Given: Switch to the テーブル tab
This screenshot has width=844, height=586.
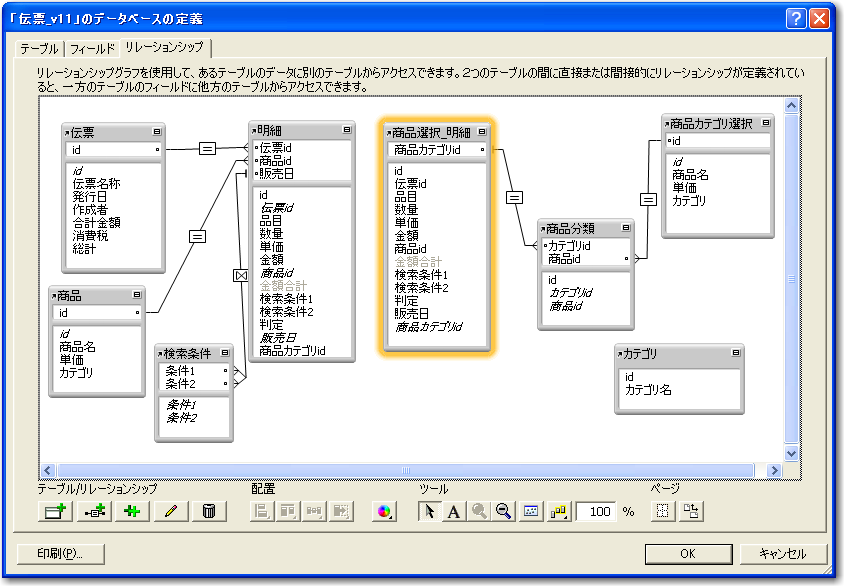Looking at the screenshot, I should point(39,48).
